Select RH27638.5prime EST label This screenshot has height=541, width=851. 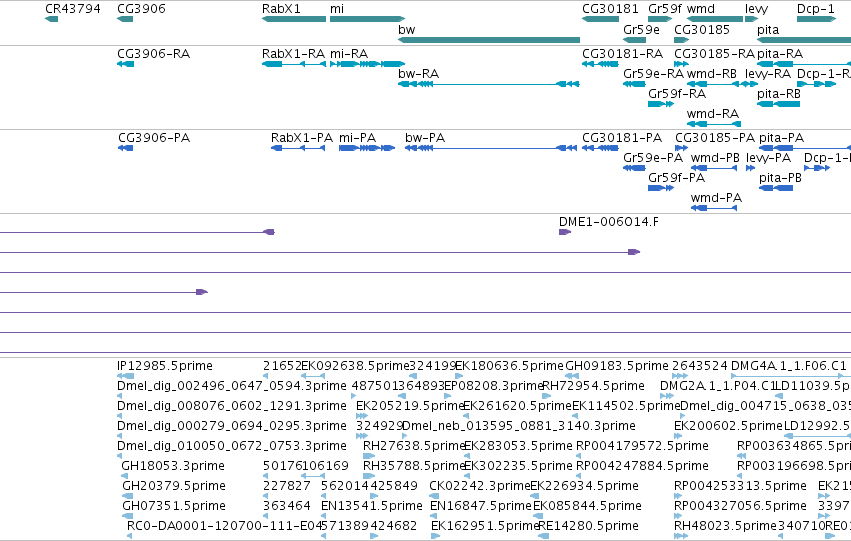[414, 447]
